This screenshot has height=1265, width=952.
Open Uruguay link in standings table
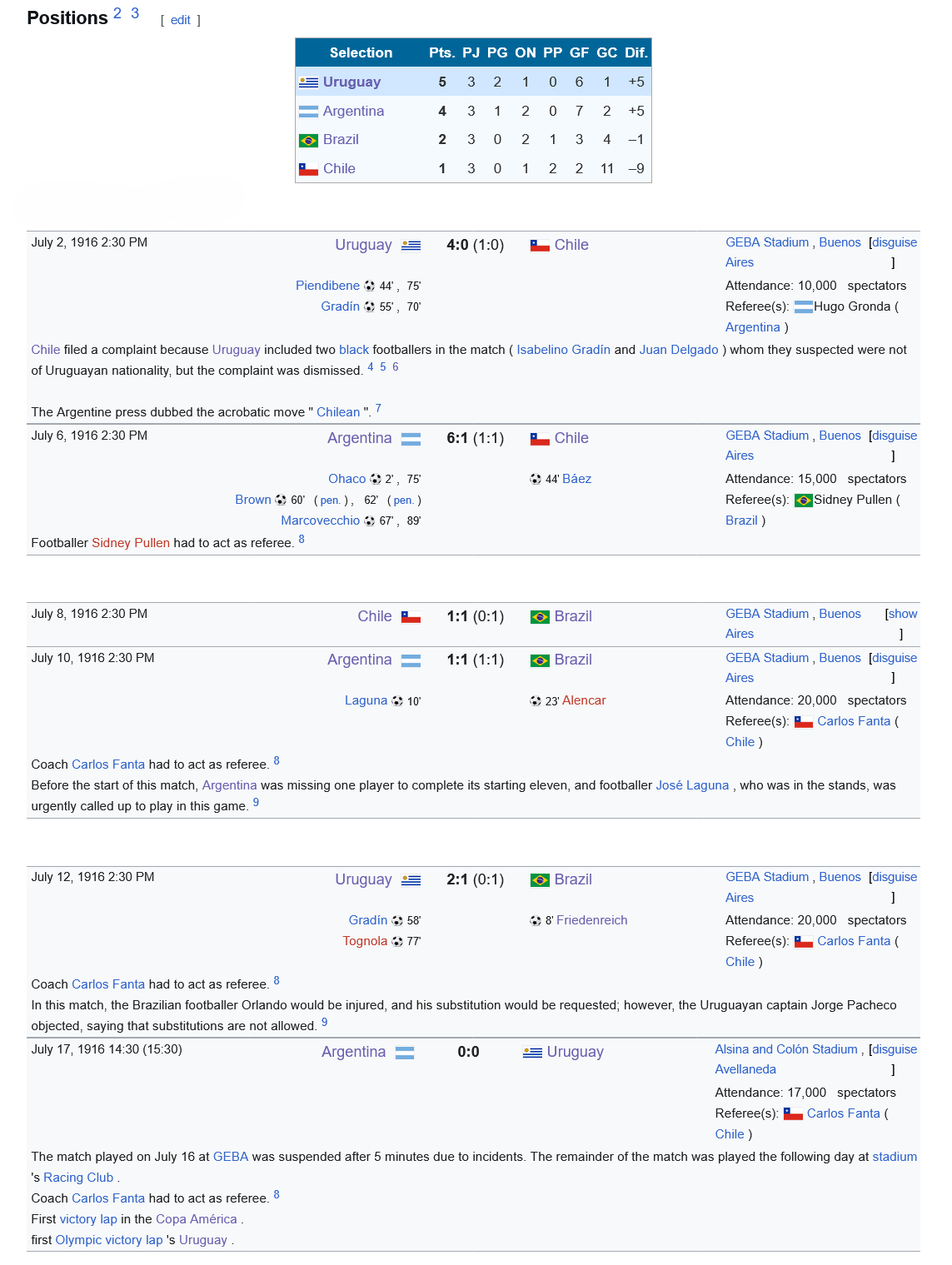(x=351, y=82)
